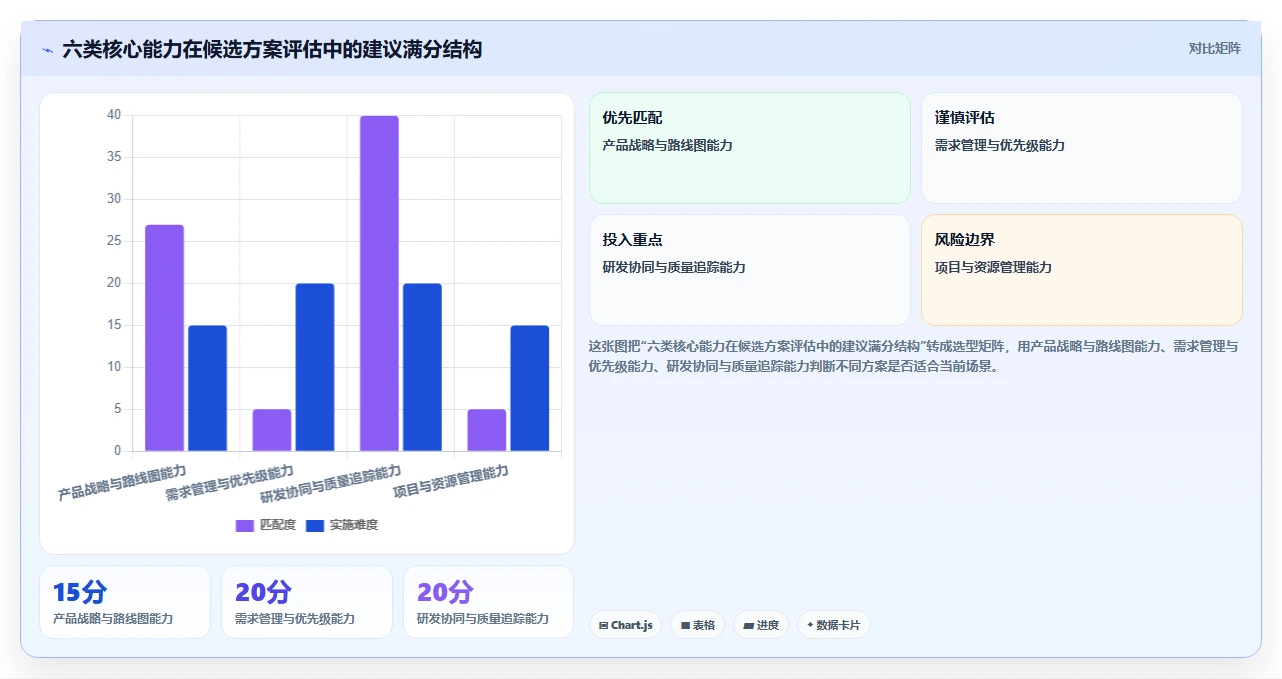Screen dimensions: 1282x679
Task: Open the 15分 产品战略与路线图能力 stat card
Action: [125, 602]
